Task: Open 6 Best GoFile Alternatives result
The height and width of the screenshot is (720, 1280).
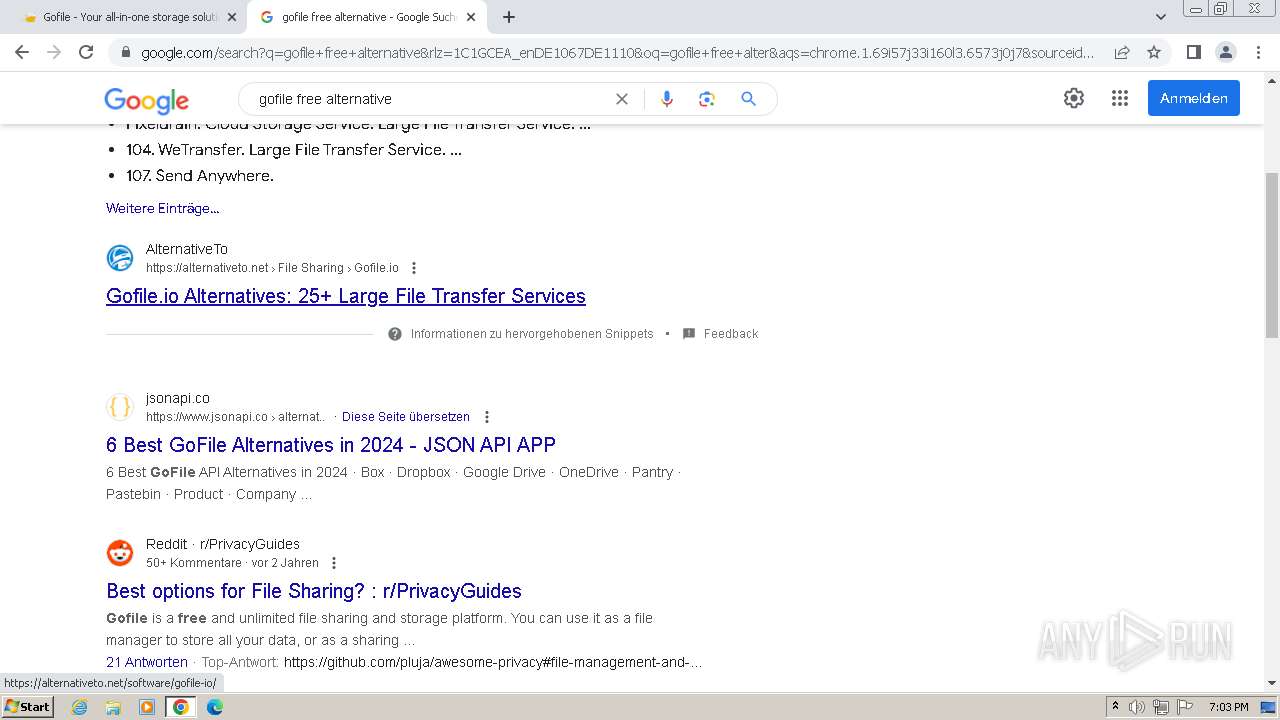Action: 331,445
